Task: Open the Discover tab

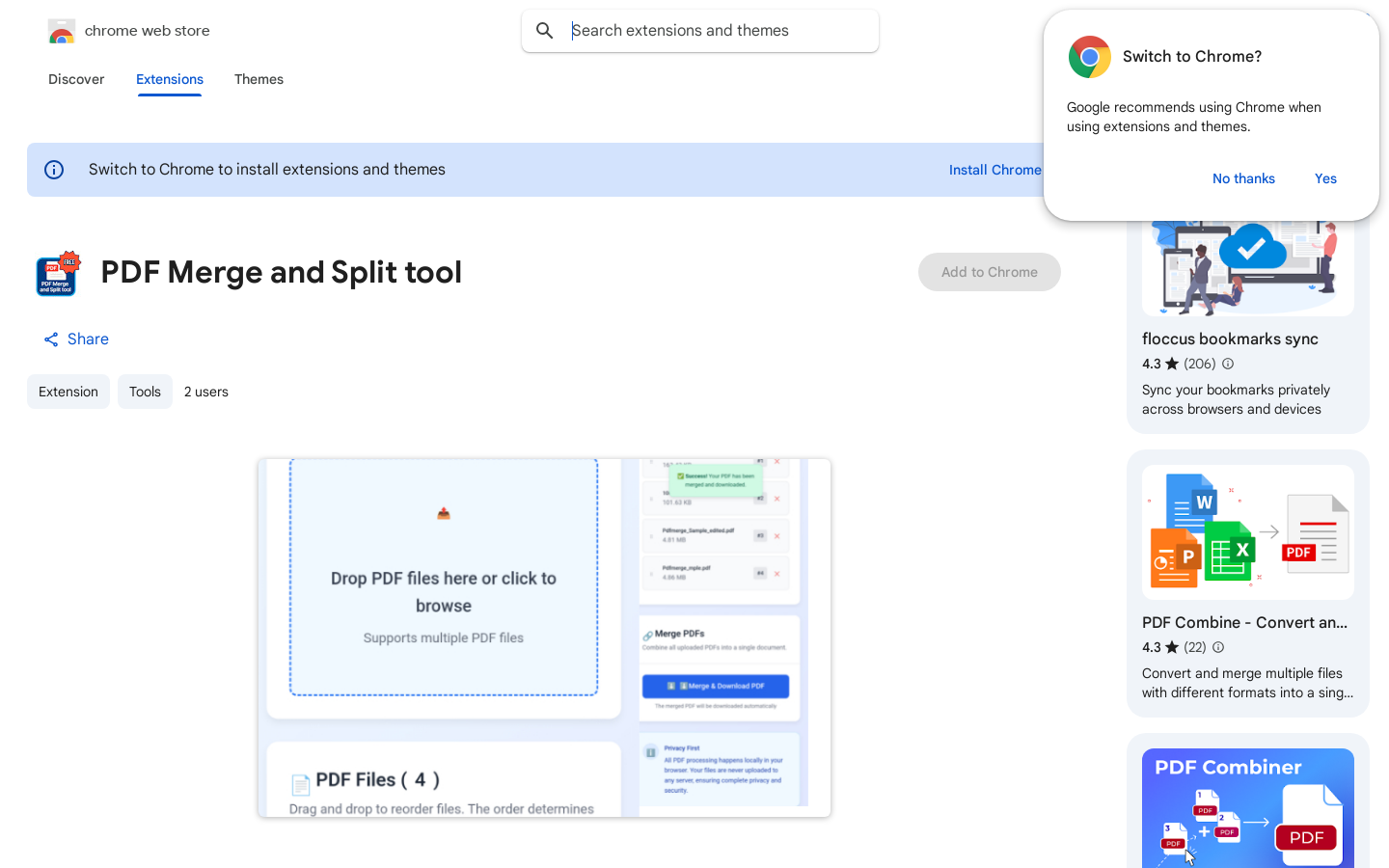Action: (76, 79)
